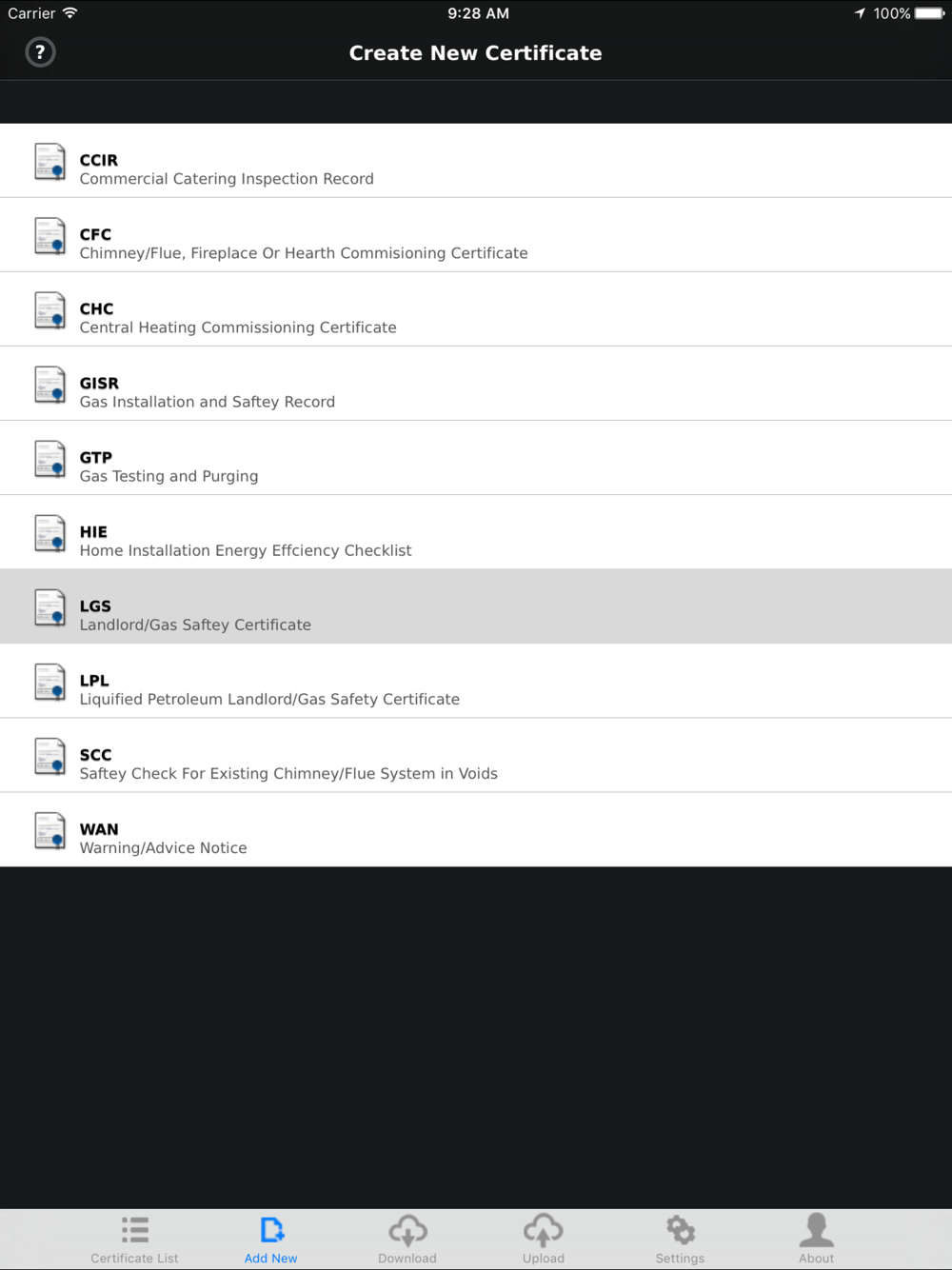
Task: Choose GTP Gas Testing and Purging
Action: point(476,458)
